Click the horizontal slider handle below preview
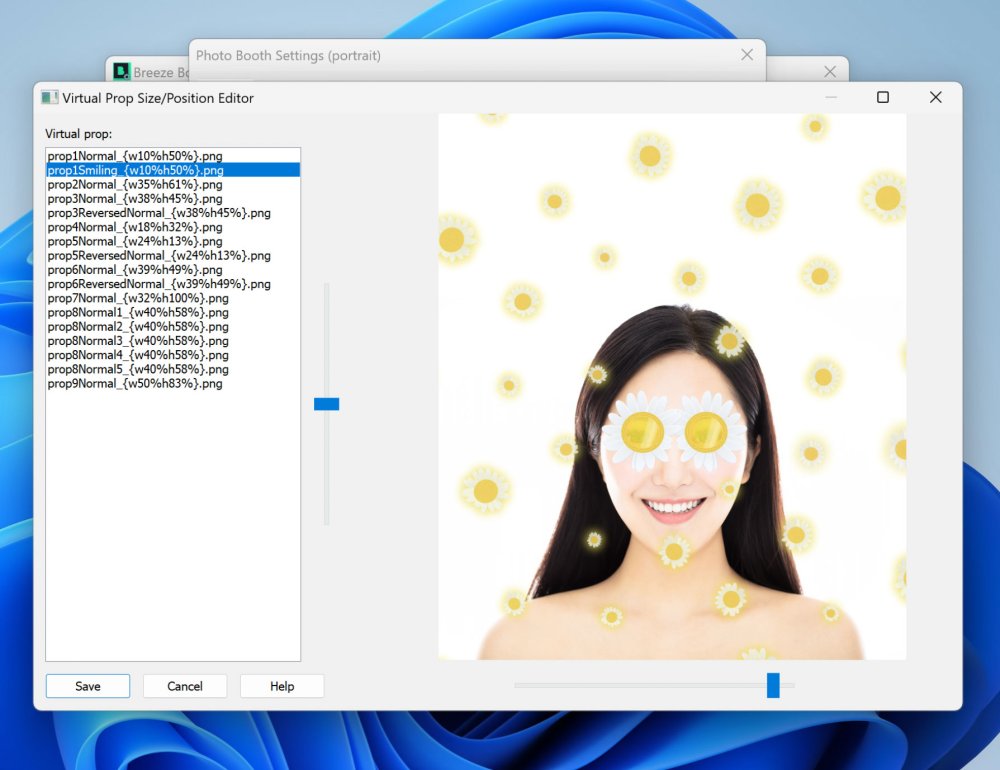 click(773, 685)
